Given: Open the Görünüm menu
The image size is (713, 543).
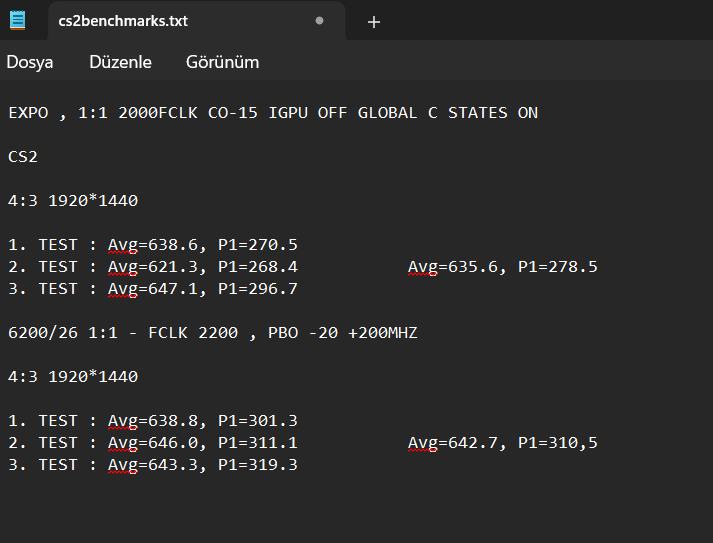Looking at the screenshot, I should pos(222,62).
